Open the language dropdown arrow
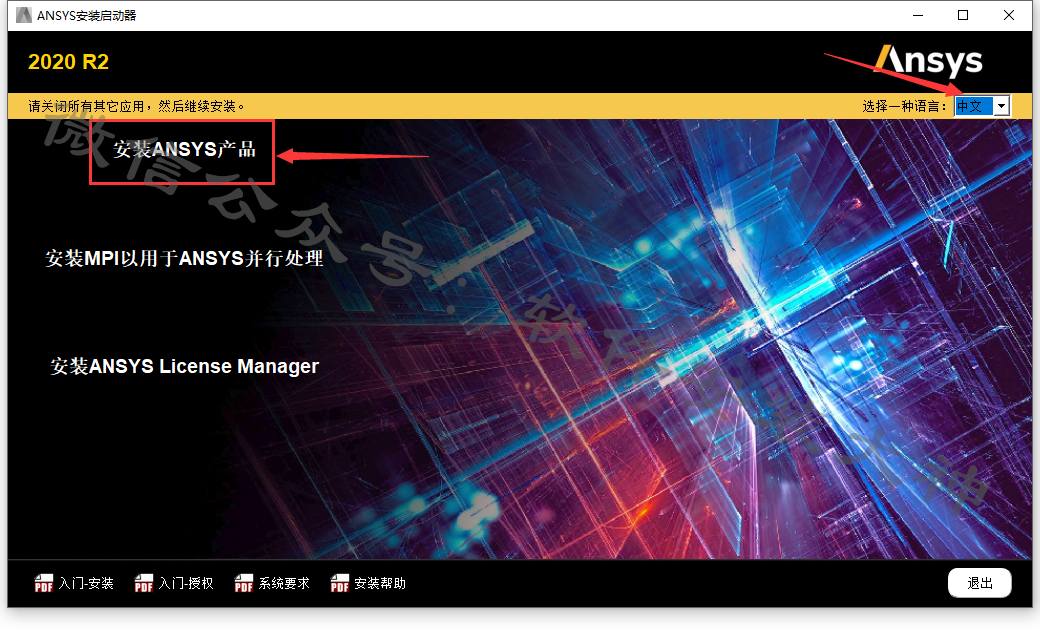The width and height of the screenshot is (1040, 637). click(1002, 106)
